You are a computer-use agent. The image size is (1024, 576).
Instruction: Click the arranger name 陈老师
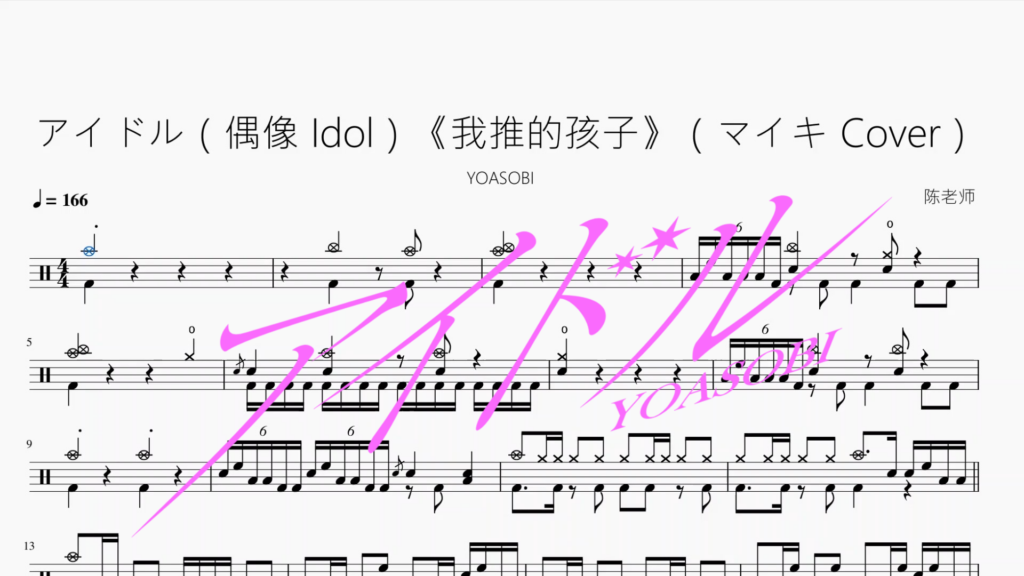coord(950,197)
